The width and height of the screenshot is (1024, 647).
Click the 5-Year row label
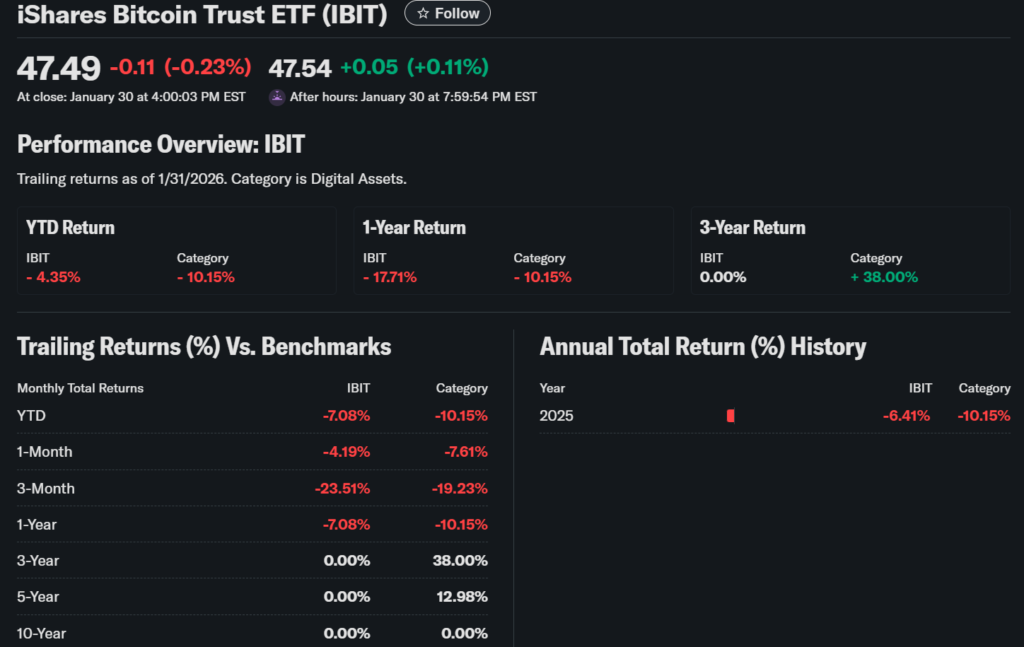click(38, 597)
